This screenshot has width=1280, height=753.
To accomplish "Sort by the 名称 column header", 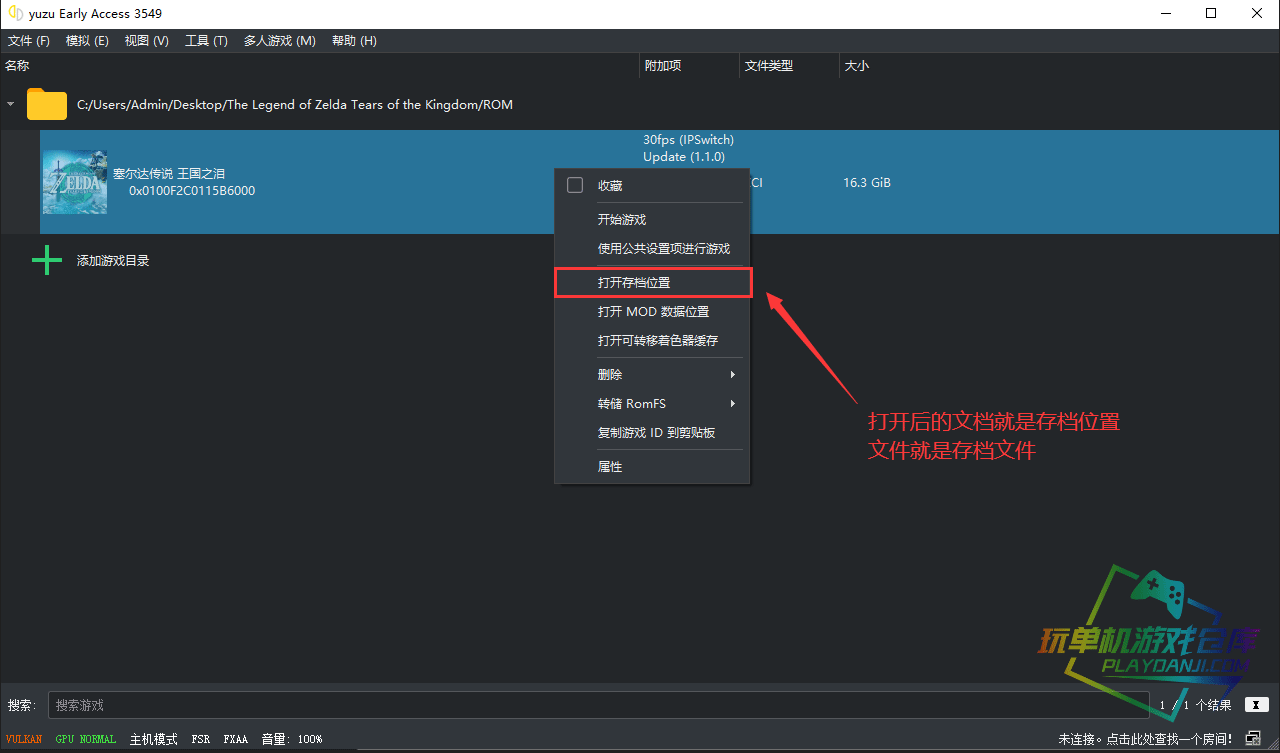I will [320, 66].
